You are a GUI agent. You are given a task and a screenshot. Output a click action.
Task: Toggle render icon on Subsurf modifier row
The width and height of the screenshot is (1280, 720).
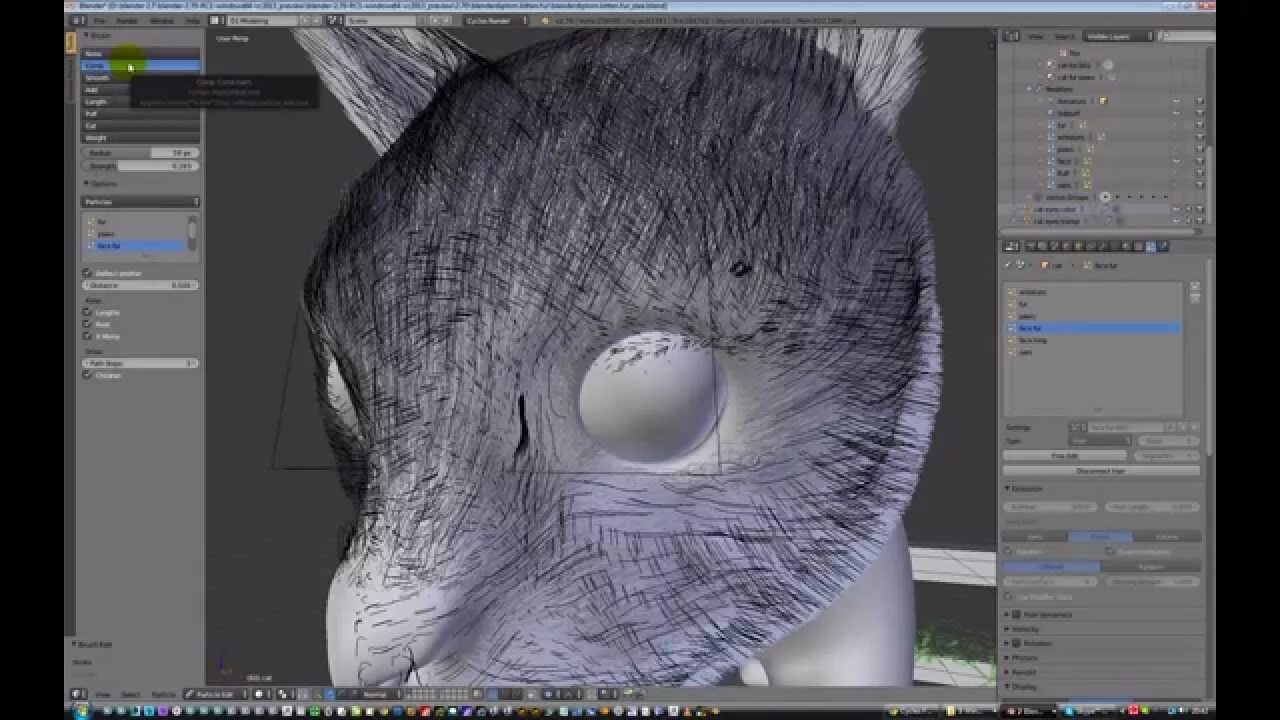pyautogui.click(x=1199, y=113)
